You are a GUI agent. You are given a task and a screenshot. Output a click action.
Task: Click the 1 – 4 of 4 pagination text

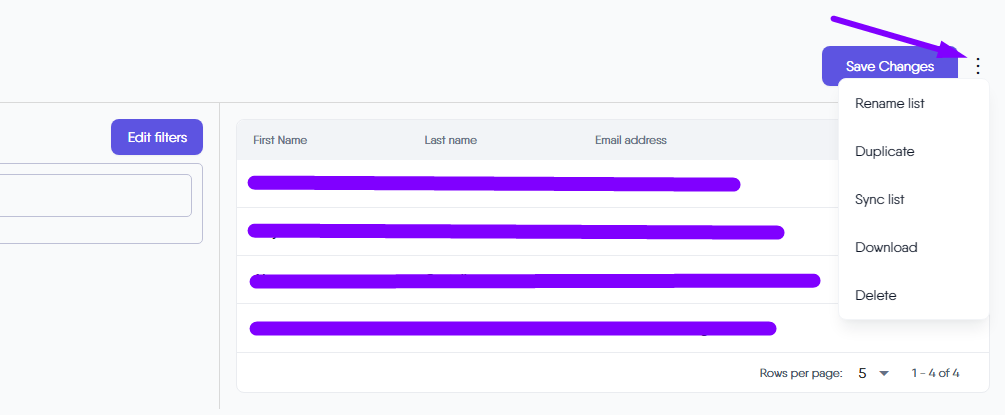[935, 373]
